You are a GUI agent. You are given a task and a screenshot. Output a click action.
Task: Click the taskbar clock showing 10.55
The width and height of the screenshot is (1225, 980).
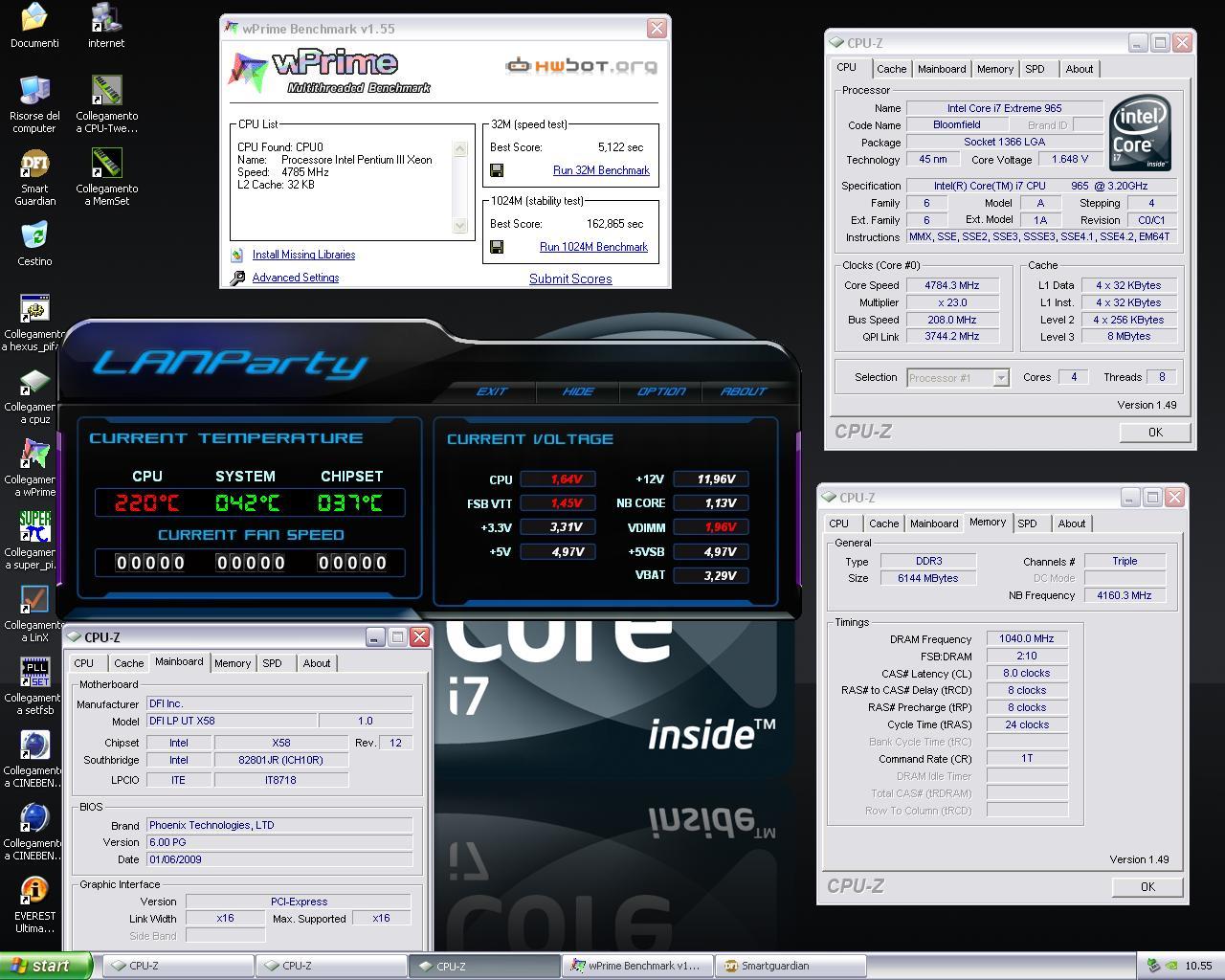[1198, 966]
